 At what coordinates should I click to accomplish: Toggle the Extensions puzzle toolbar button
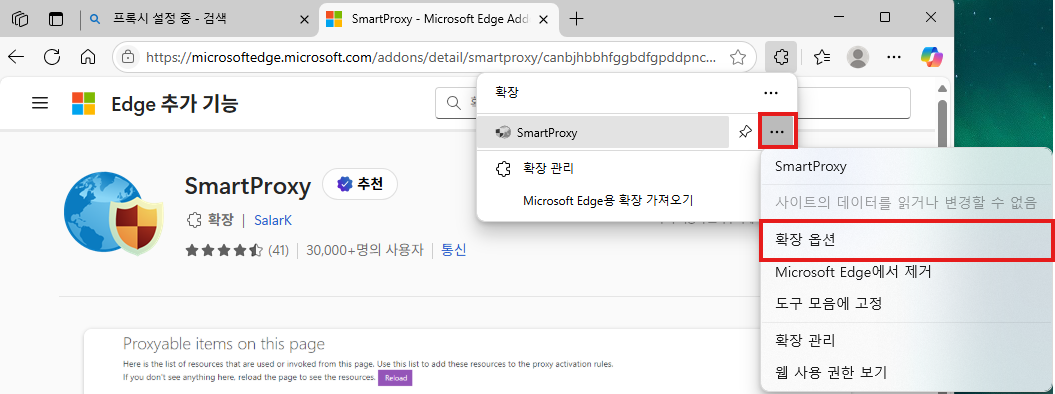[780, 57]
